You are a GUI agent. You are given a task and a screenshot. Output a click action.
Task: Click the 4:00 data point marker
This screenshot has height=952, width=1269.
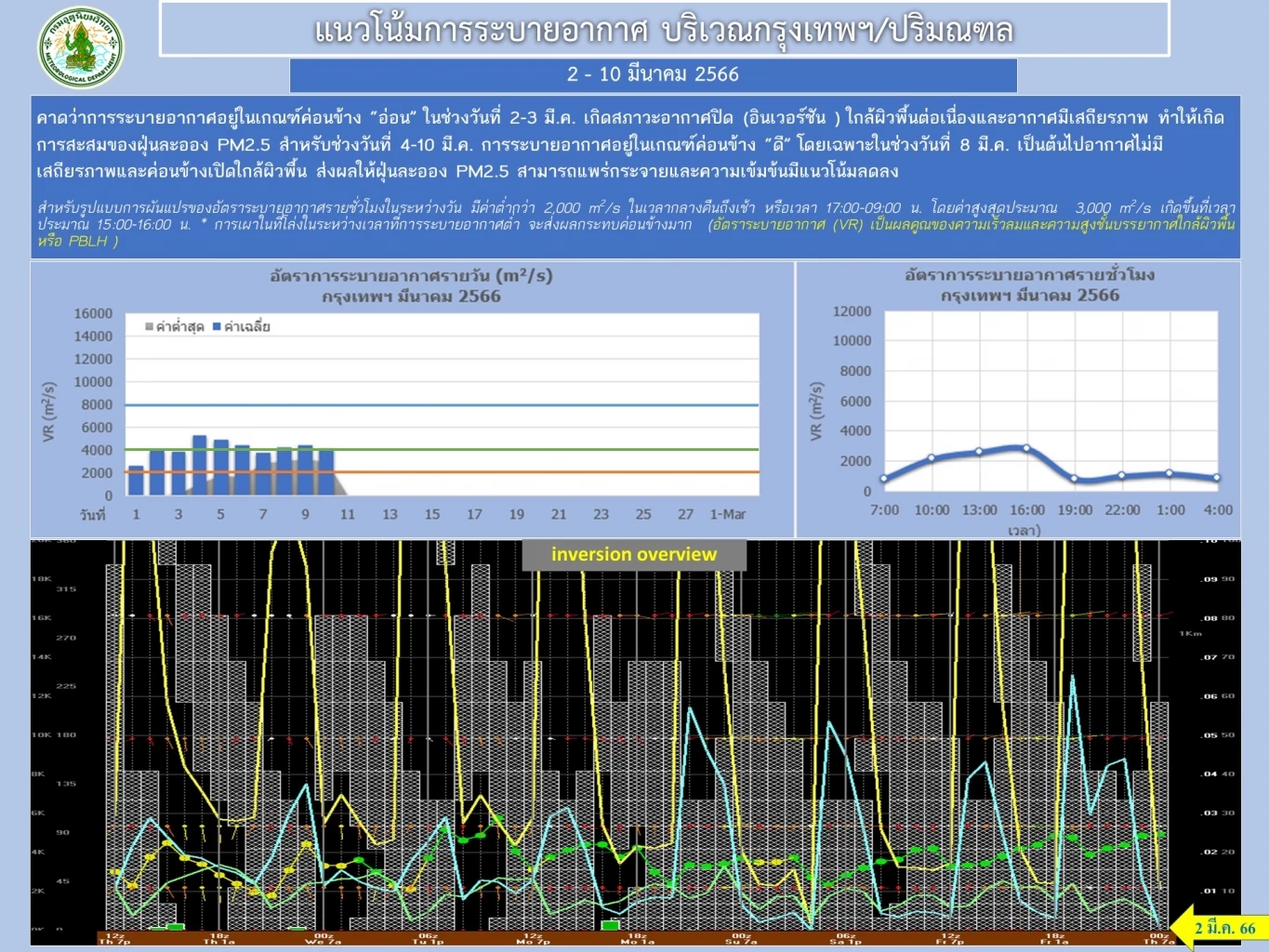[x=1217, y=478]
